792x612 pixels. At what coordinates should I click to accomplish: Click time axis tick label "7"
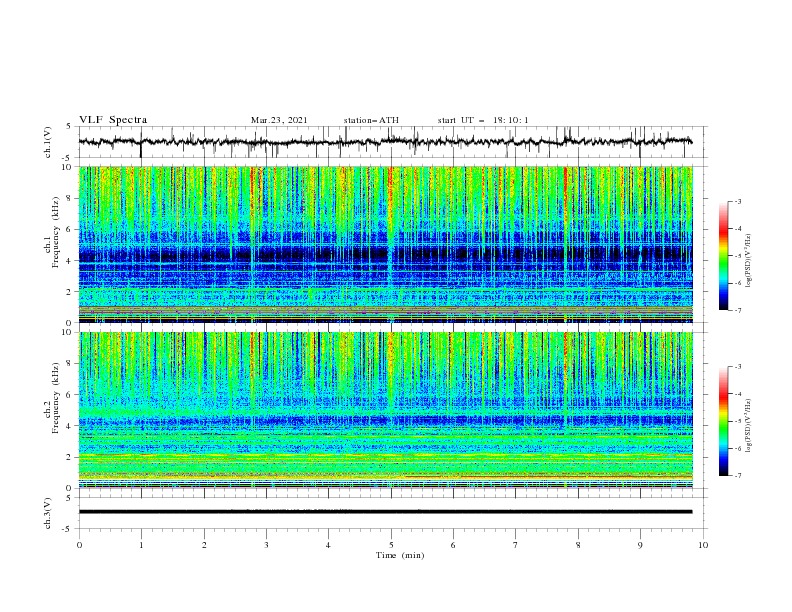pos(516,545)
